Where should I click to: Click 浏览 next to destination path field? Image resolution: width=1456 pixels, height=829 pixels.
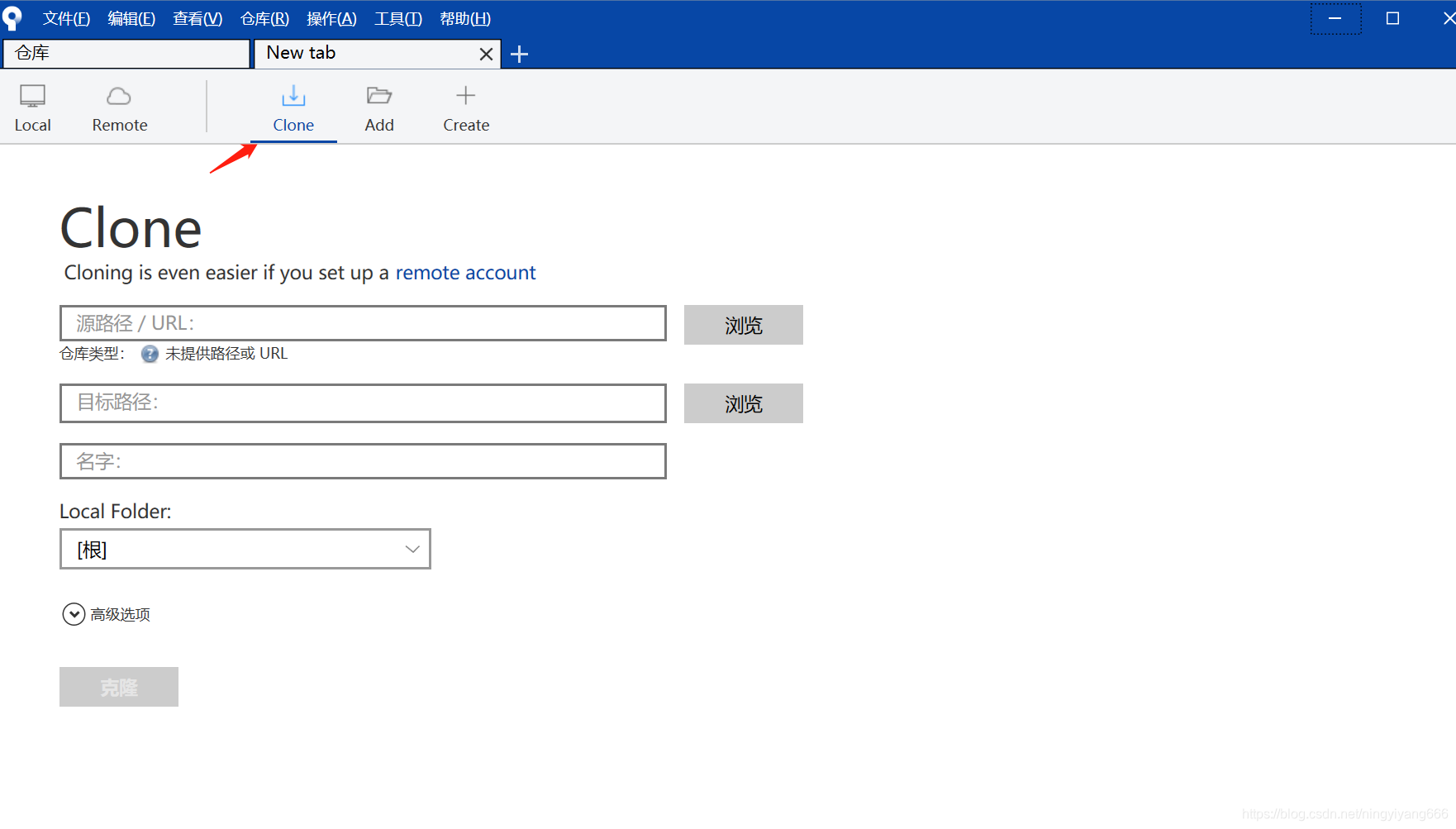(x=744, y=403)
